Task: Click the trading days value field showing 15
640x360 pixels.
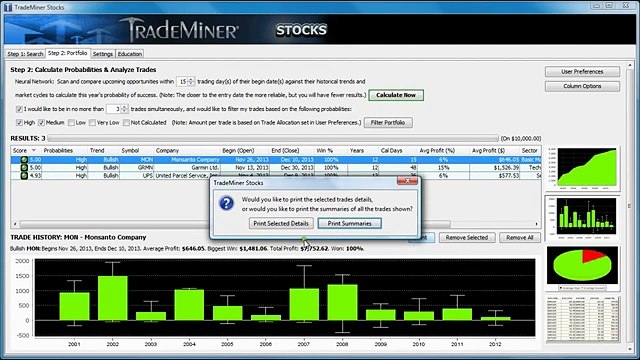Action: coord(182,82)
